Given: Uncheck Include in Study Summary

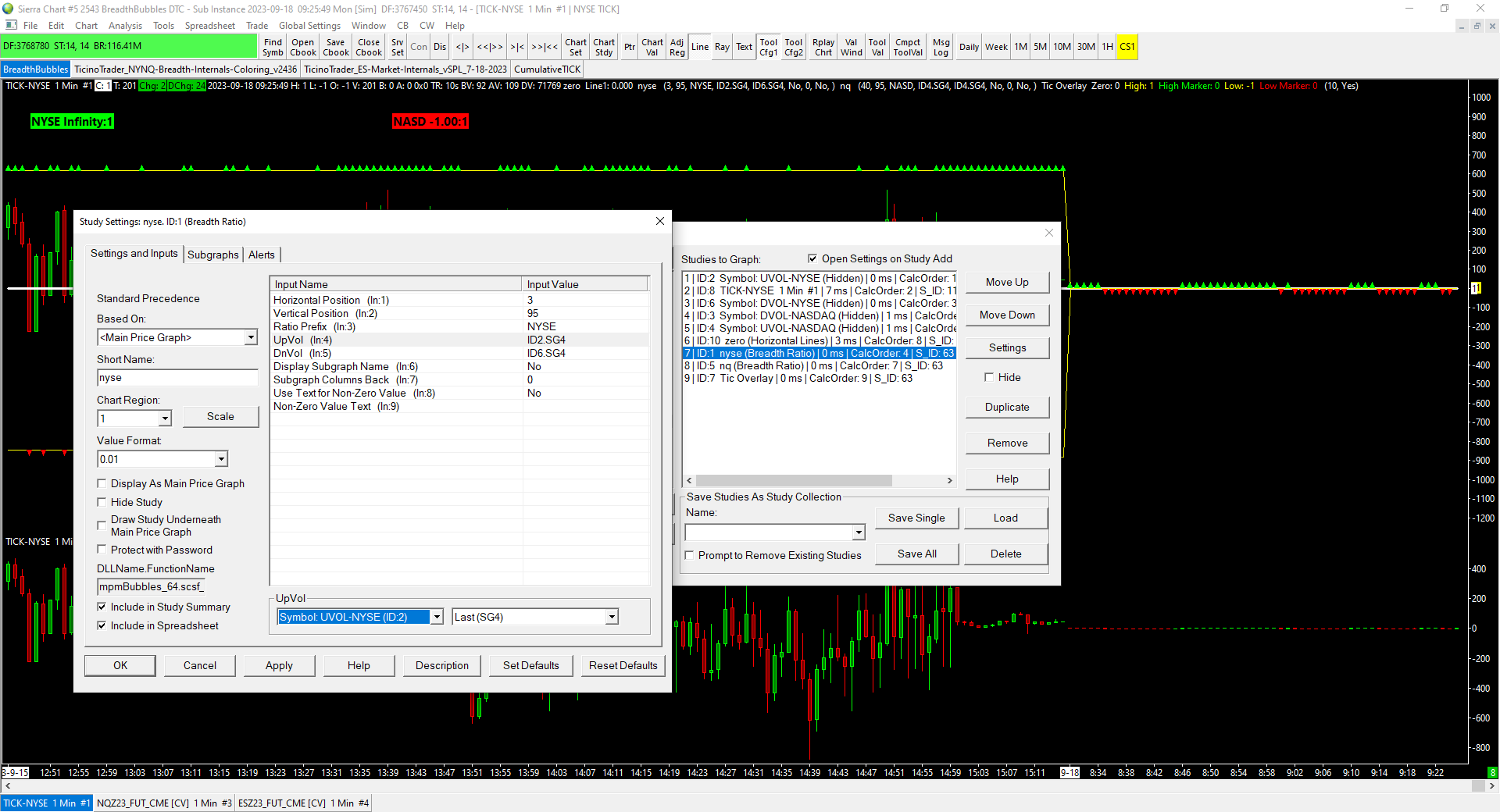Looking at the screenshot, I should [102, 607].
